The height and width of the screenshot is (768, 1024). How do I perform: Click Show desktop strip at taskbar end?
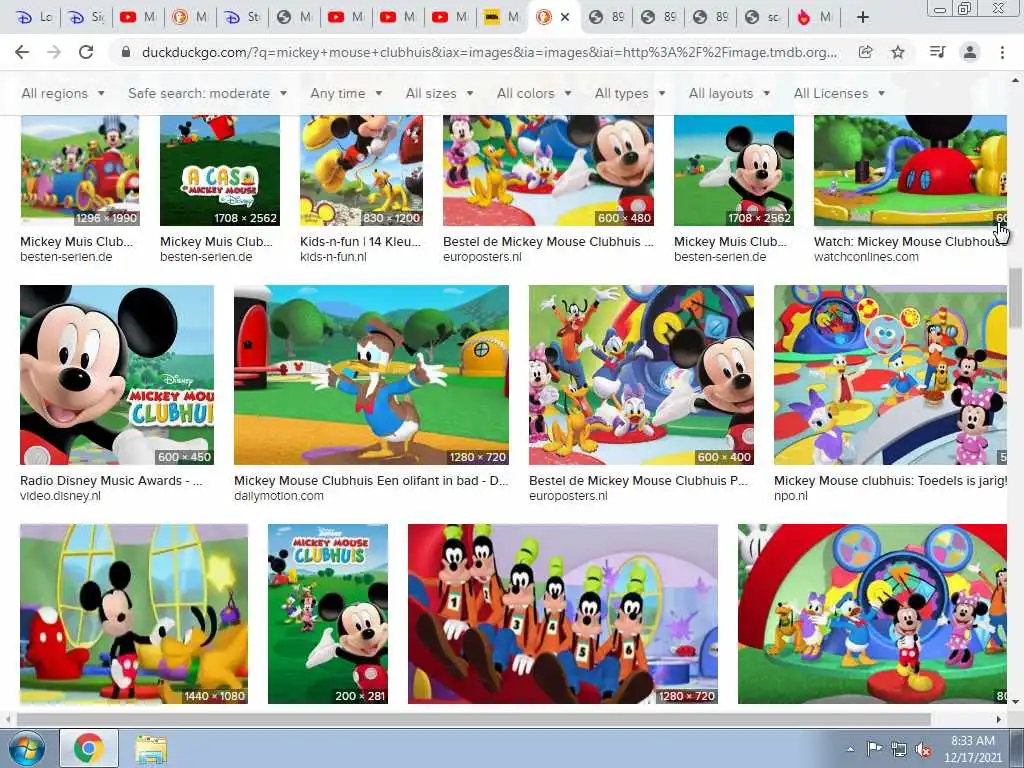(x=1017, y=748)
